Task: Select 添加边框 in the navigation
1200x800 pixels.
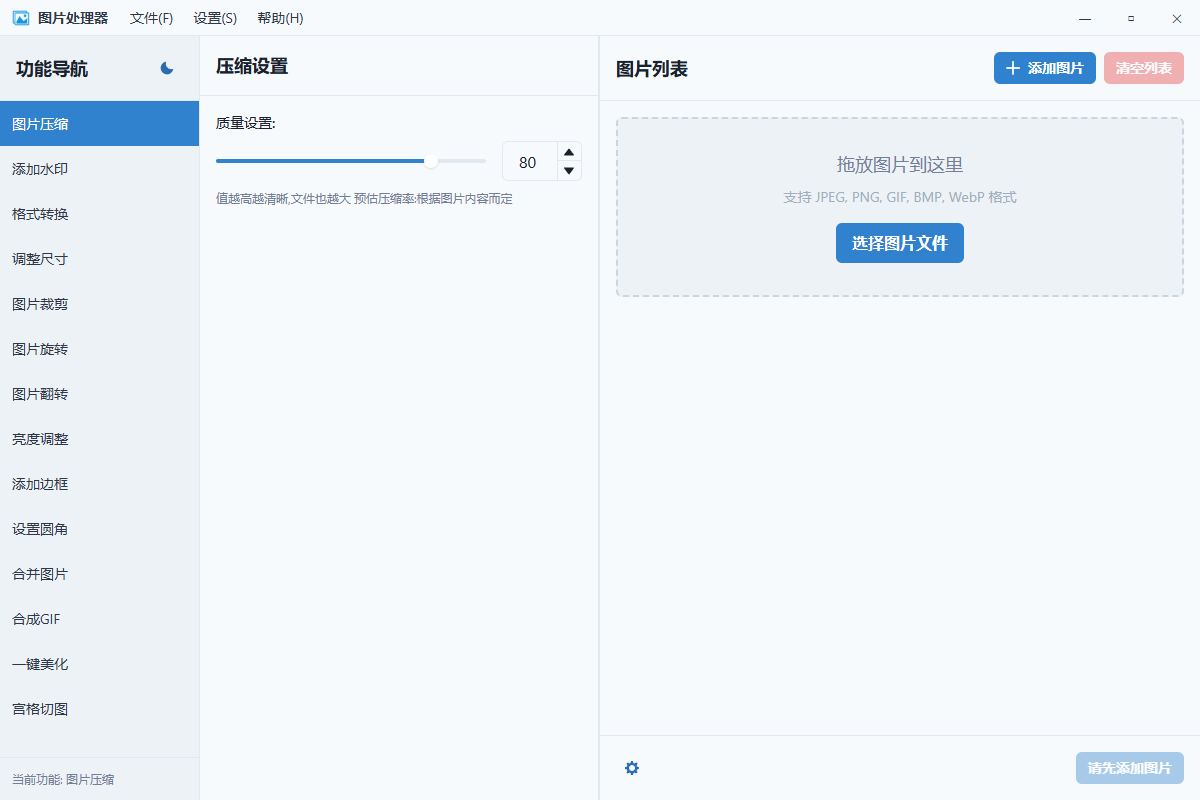Action: [99, 484]
